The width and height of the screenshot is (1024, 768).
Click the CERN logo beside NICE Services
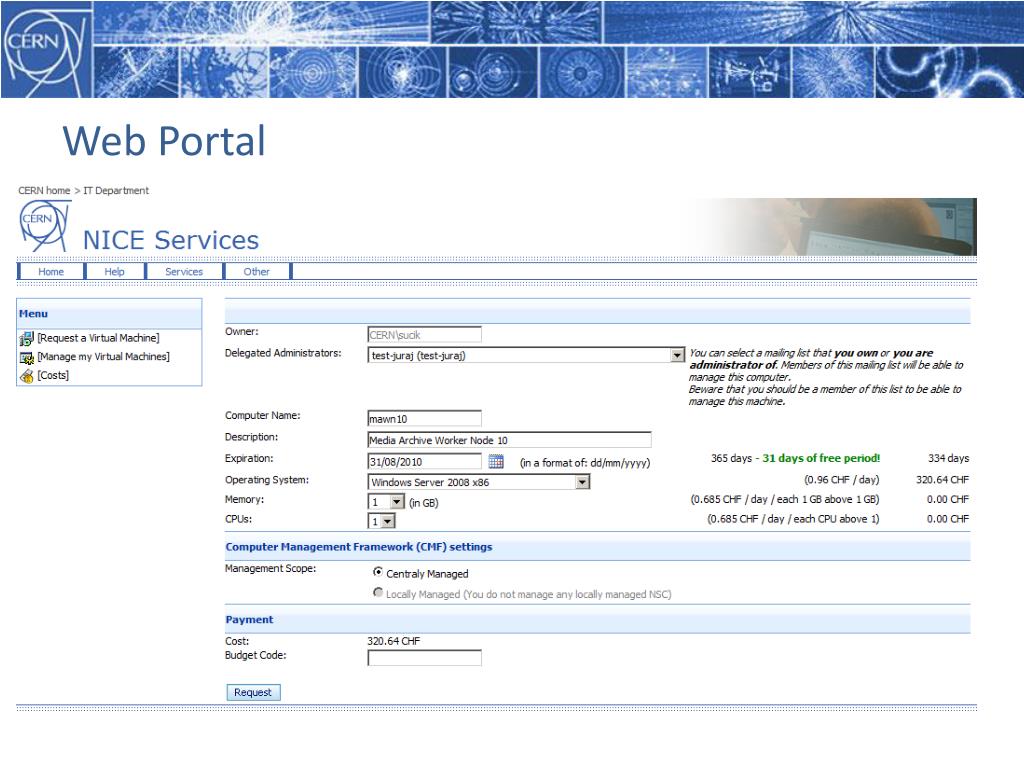[44, 226]
